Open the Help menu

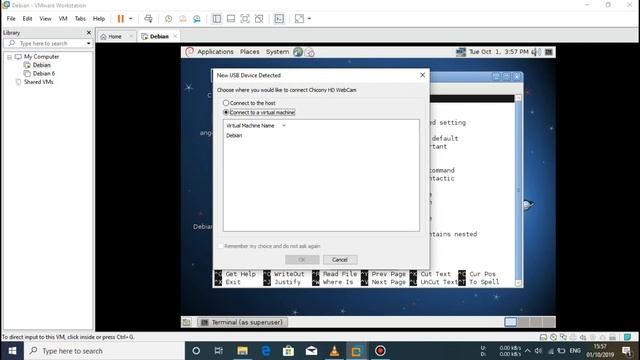pos(99,19)
